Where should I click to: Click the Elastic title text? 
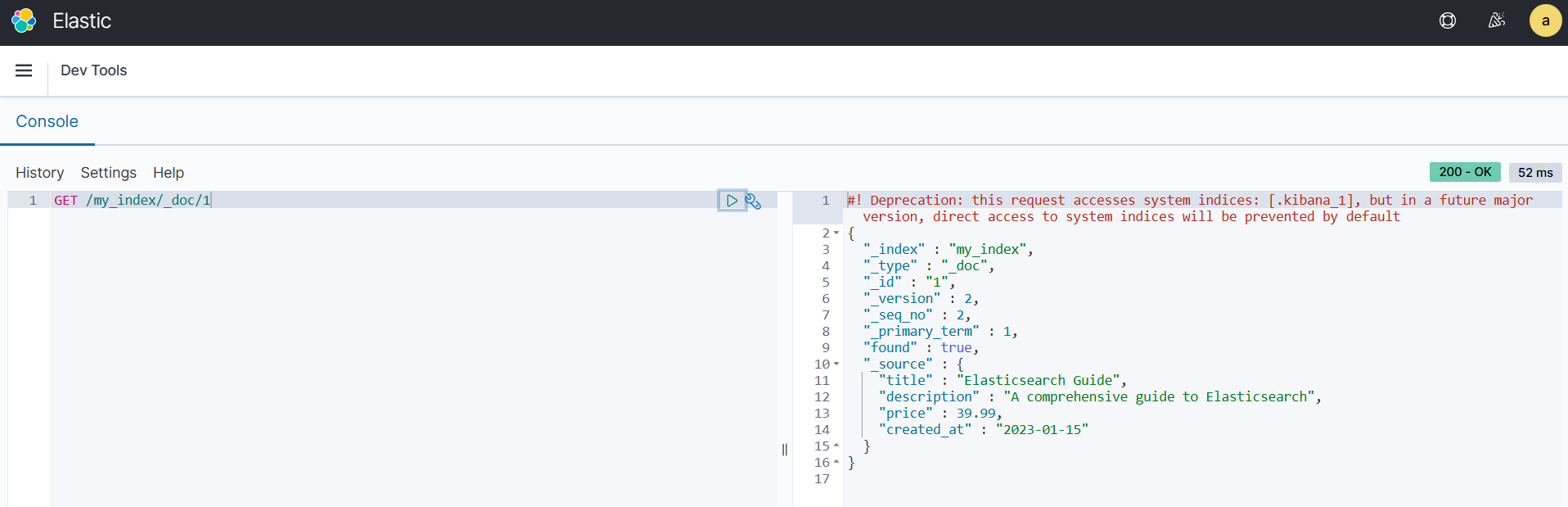[82, 20]
